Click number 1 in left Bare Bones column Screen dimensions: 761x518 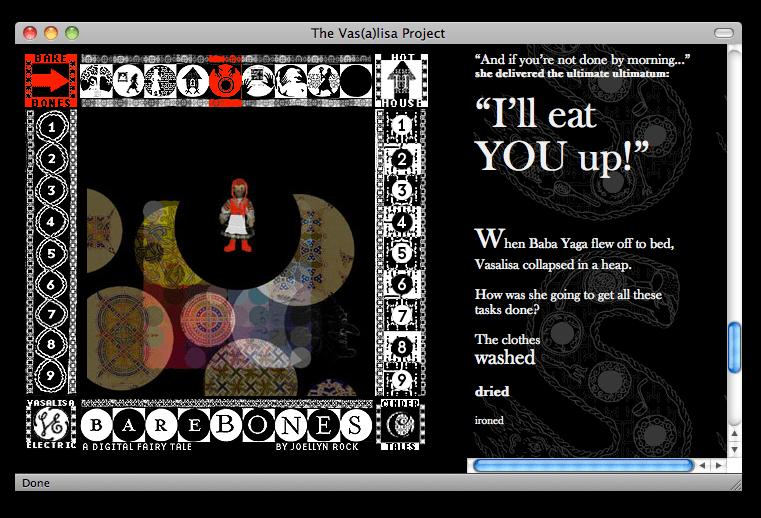[x=51, y=127]
